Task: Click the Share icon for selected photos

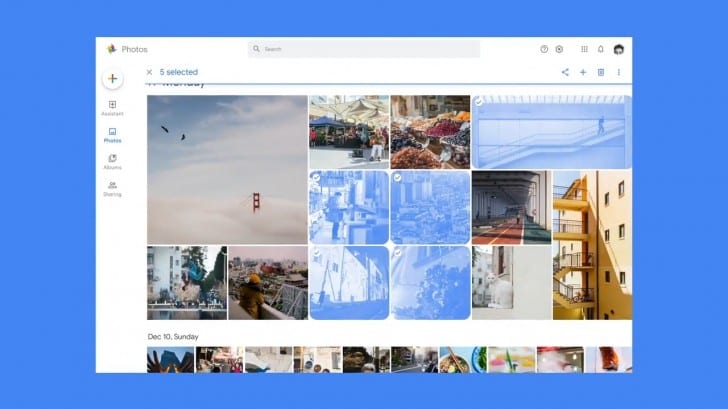Action: pos(565,72)
